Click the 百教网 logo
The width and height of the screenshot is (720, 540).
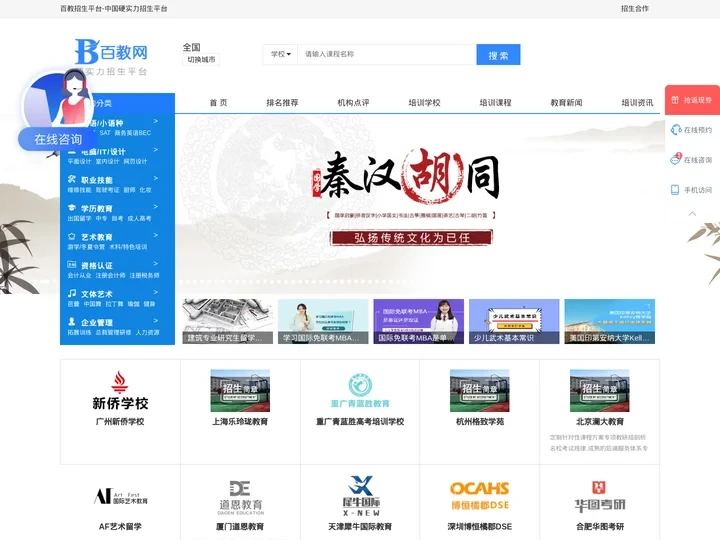pos(111,57)
